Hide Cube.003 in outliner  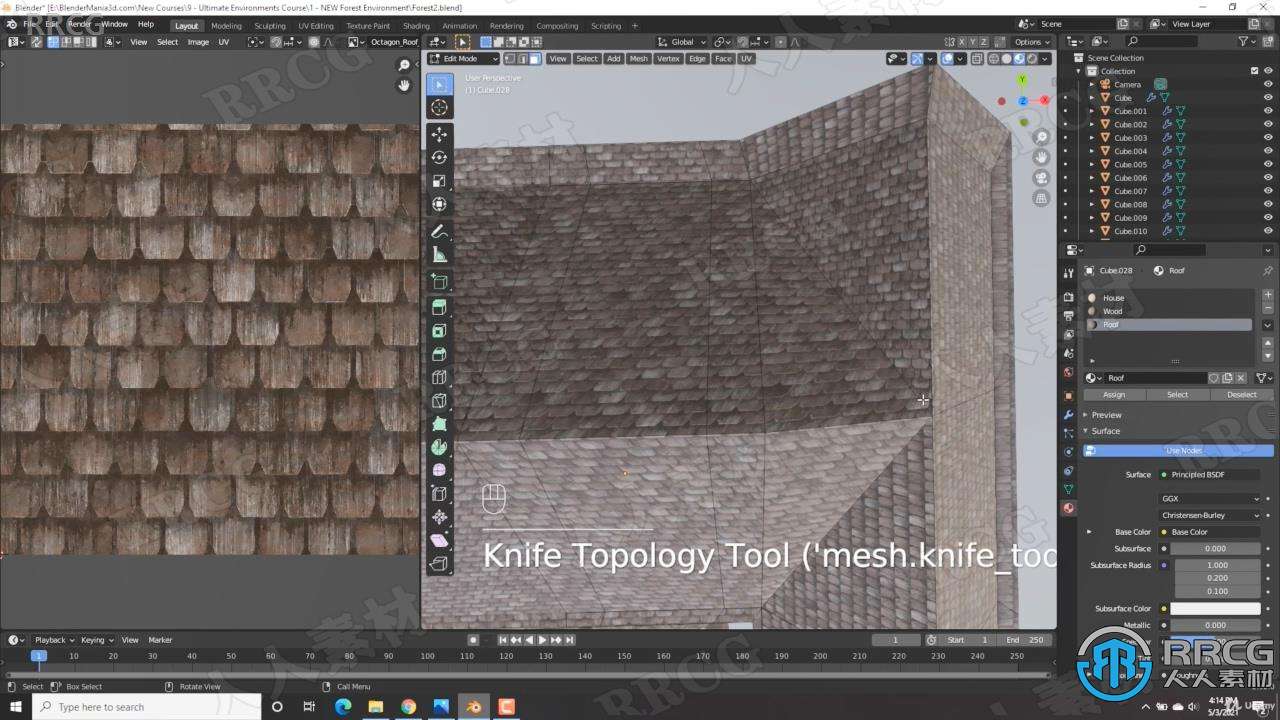click(x=1266, y=138)
